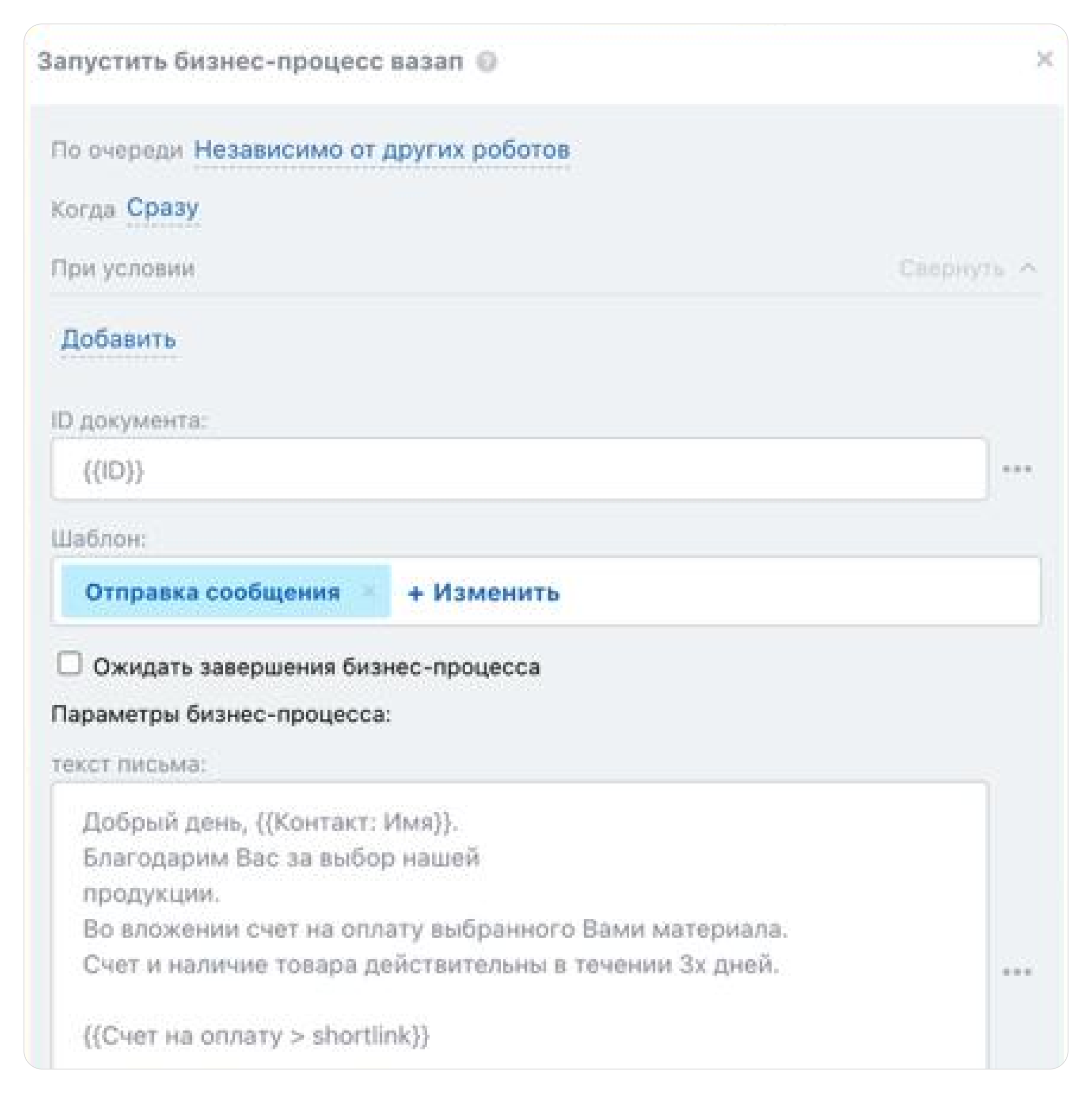
Task: Click Изменить to change the template
Action: click(496, 593)
